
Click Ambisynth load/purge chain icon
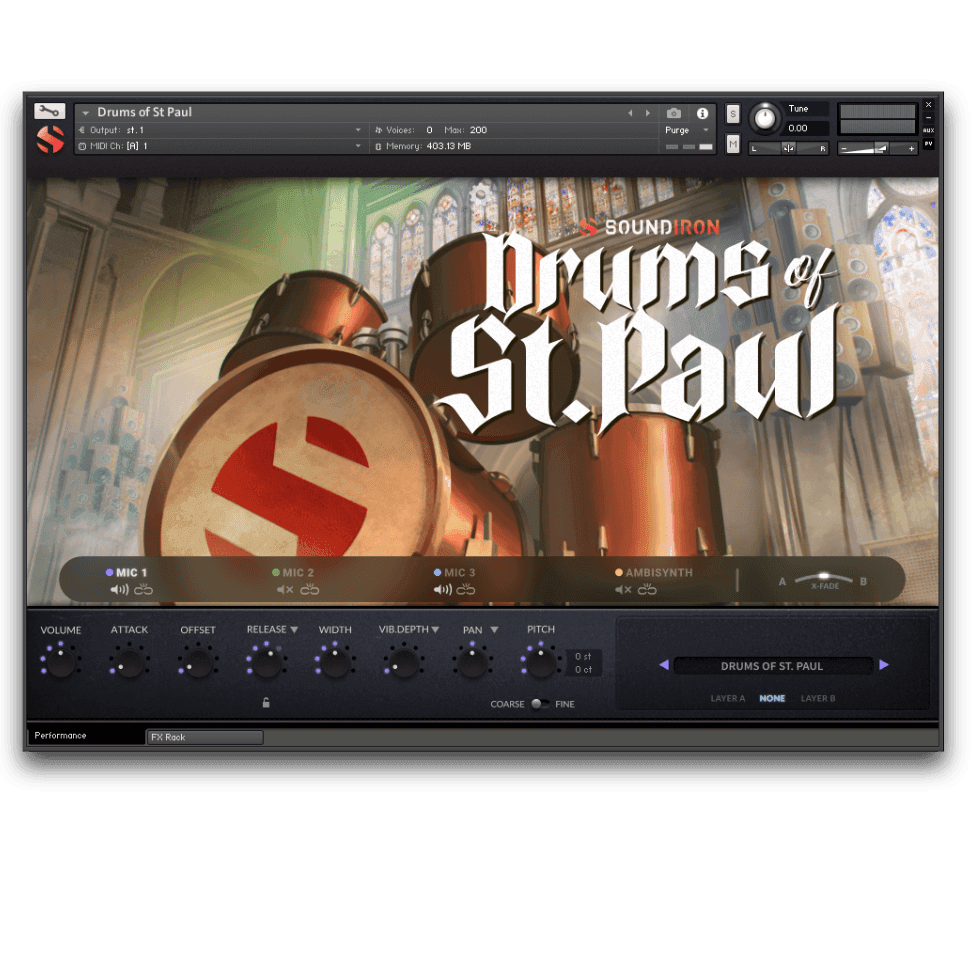(647, 589)
